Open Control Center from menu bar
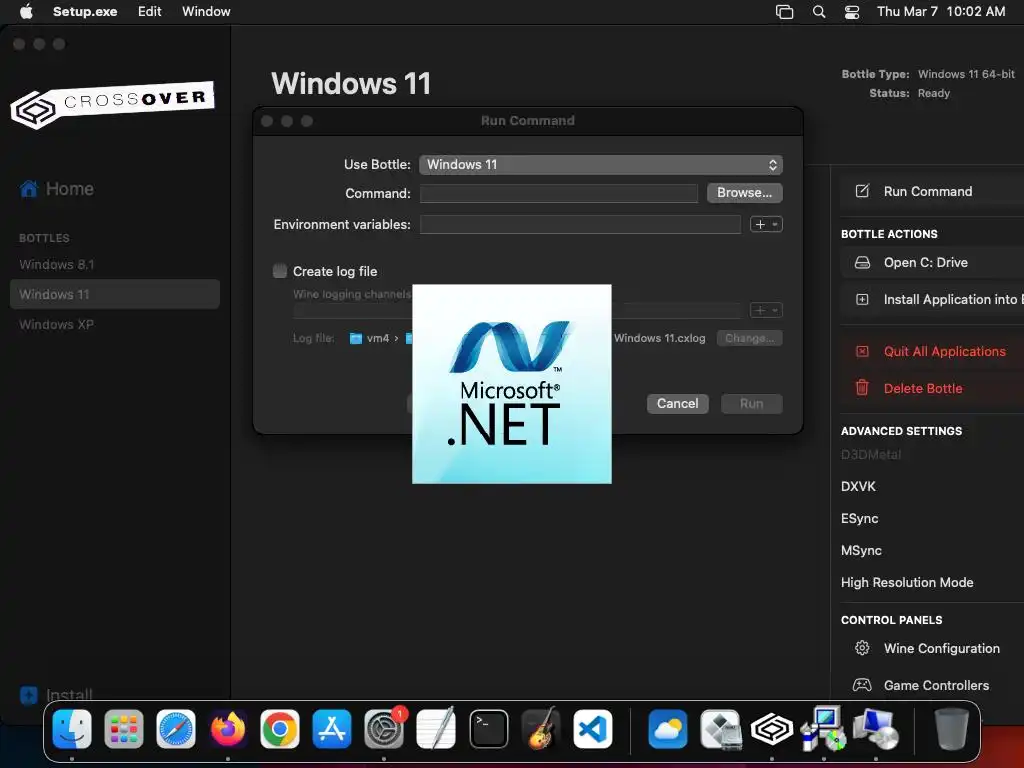The image size is (1024, 768). pyautogui.click(x=852, y=12)
